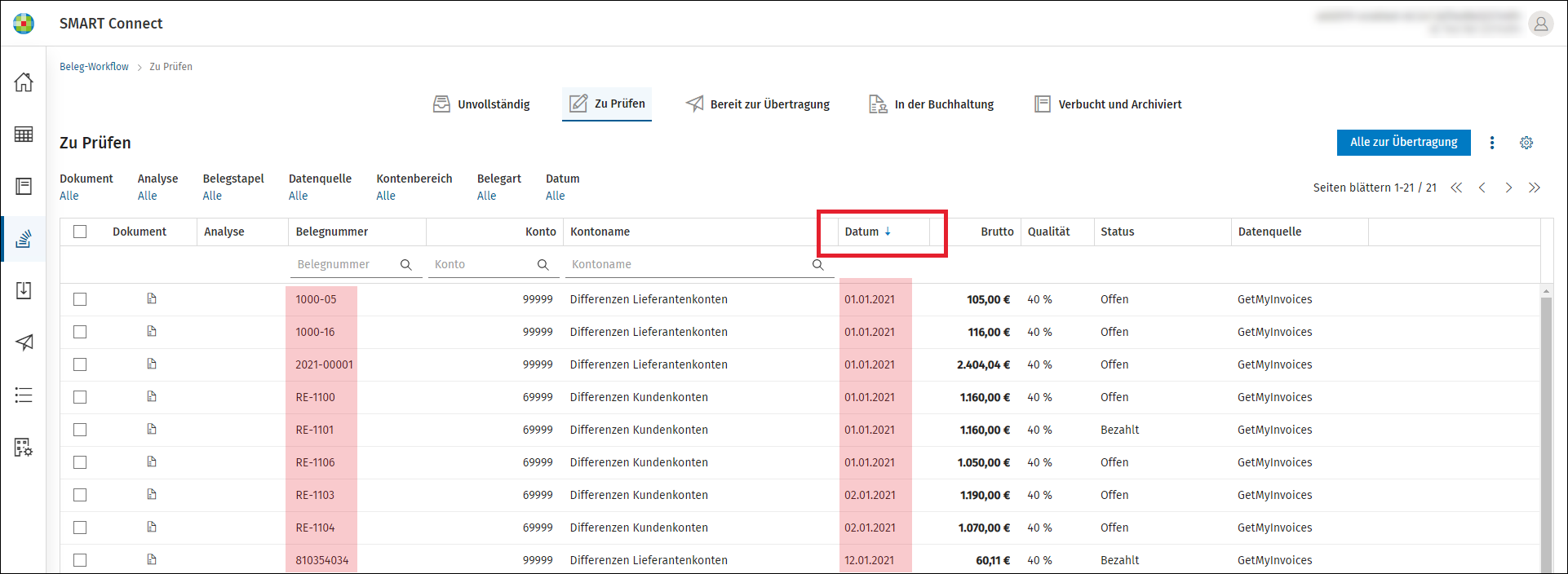Click search icon in Konto filter
1568x574 pixels.
pos(543,265)
